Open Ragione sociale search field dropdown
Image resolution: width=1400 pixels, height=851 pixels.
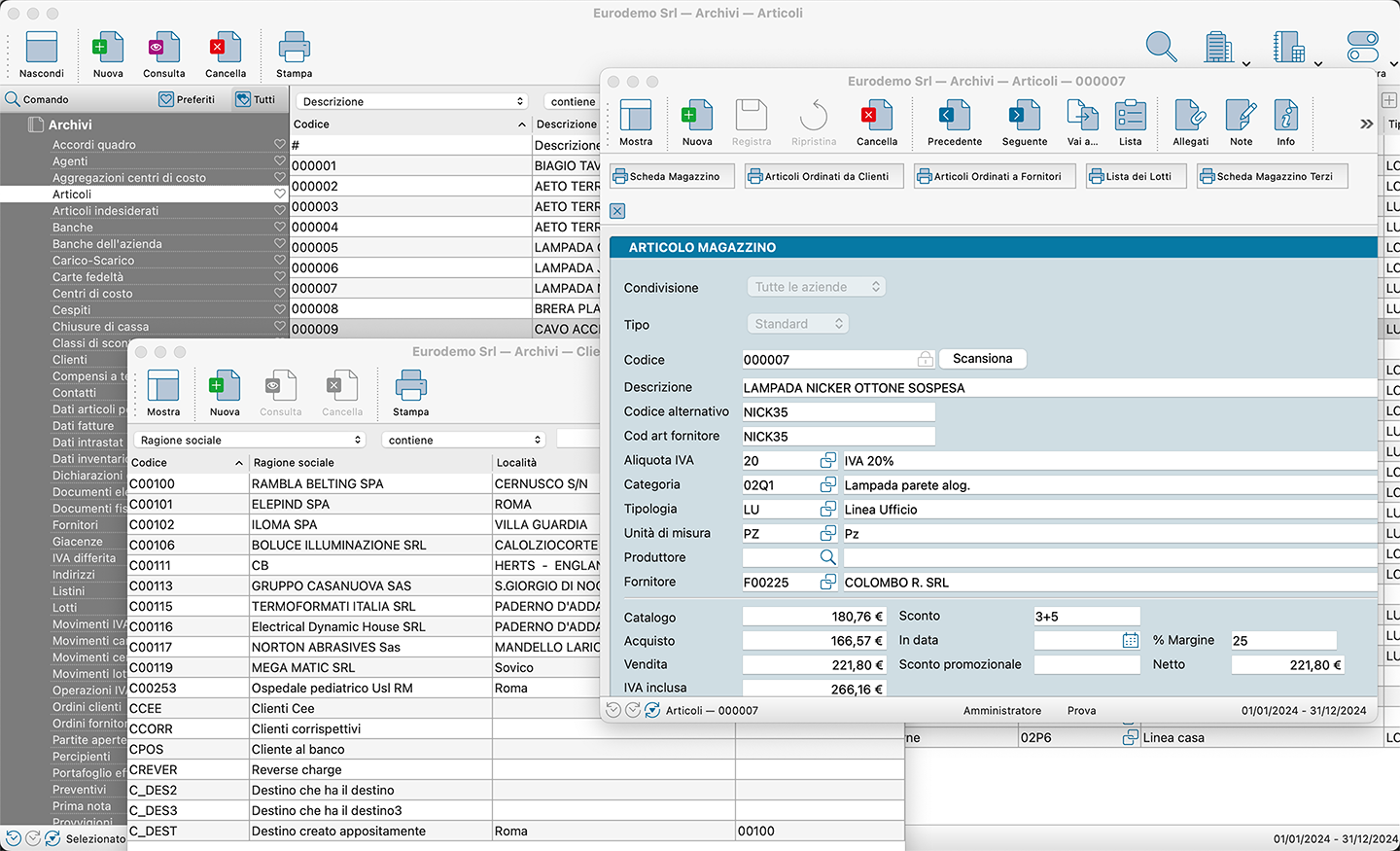250,441
